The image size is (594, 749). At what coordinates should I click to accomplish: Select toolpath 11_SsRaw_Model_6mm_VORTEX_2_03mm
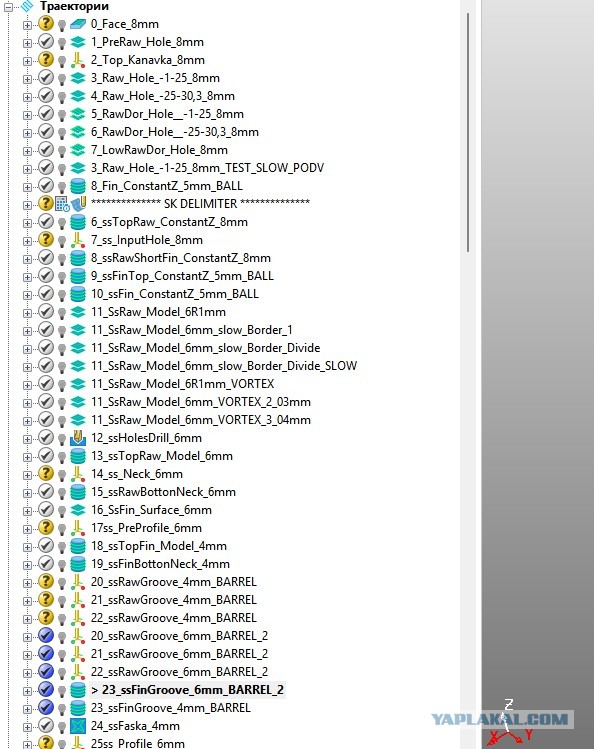(201, 402)
